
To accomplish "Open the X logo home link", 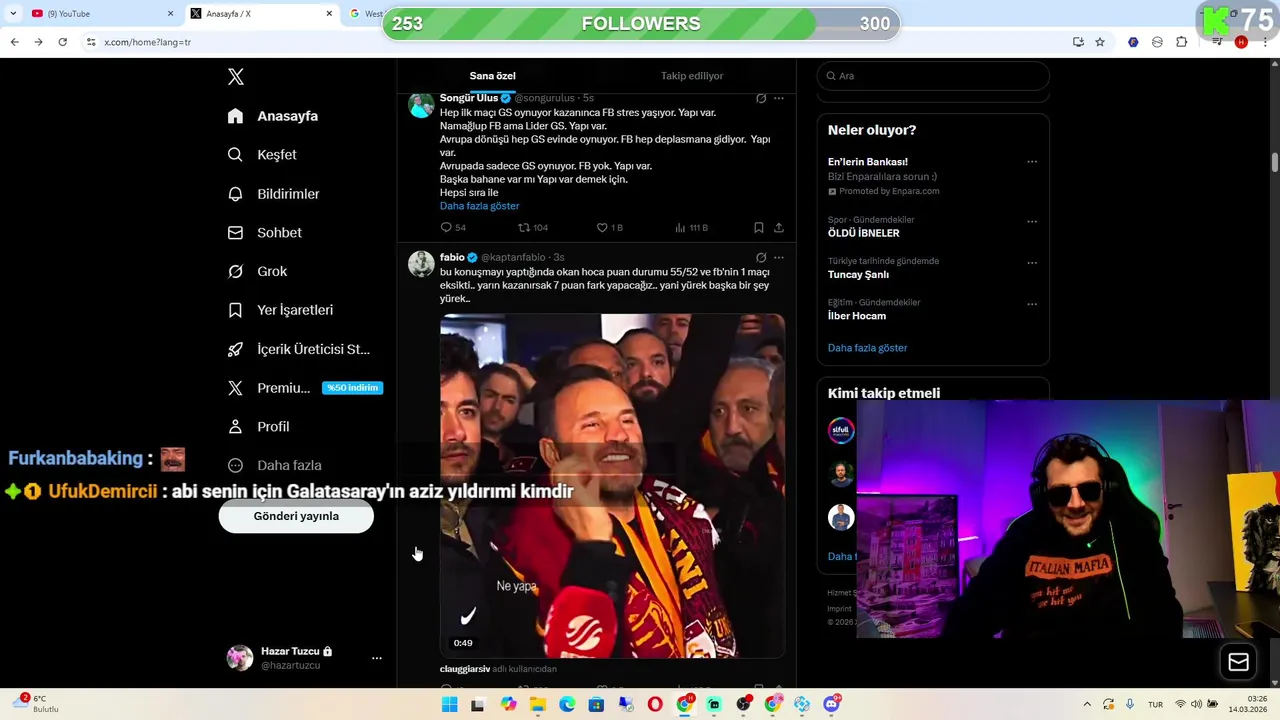I will coord(236,77).
